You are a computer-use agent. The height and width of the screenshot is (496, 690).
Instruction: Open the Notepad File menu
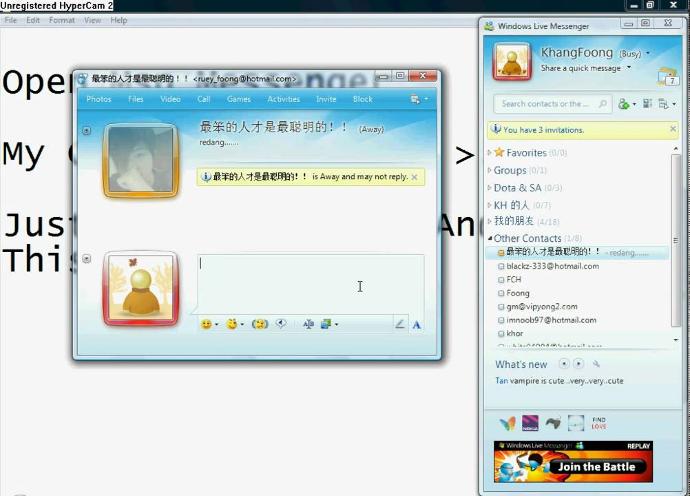tap(11, 20)
